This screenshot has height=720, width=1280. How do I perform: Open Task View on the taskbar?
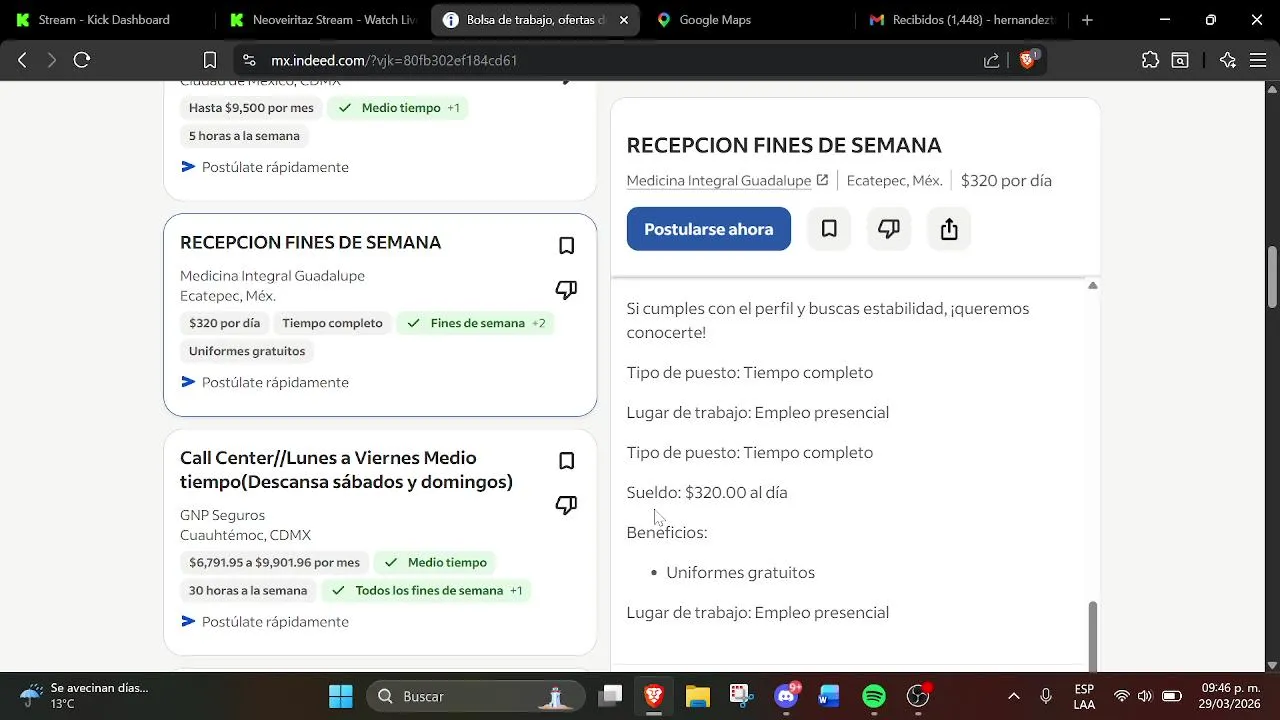[x=611, y=696]
